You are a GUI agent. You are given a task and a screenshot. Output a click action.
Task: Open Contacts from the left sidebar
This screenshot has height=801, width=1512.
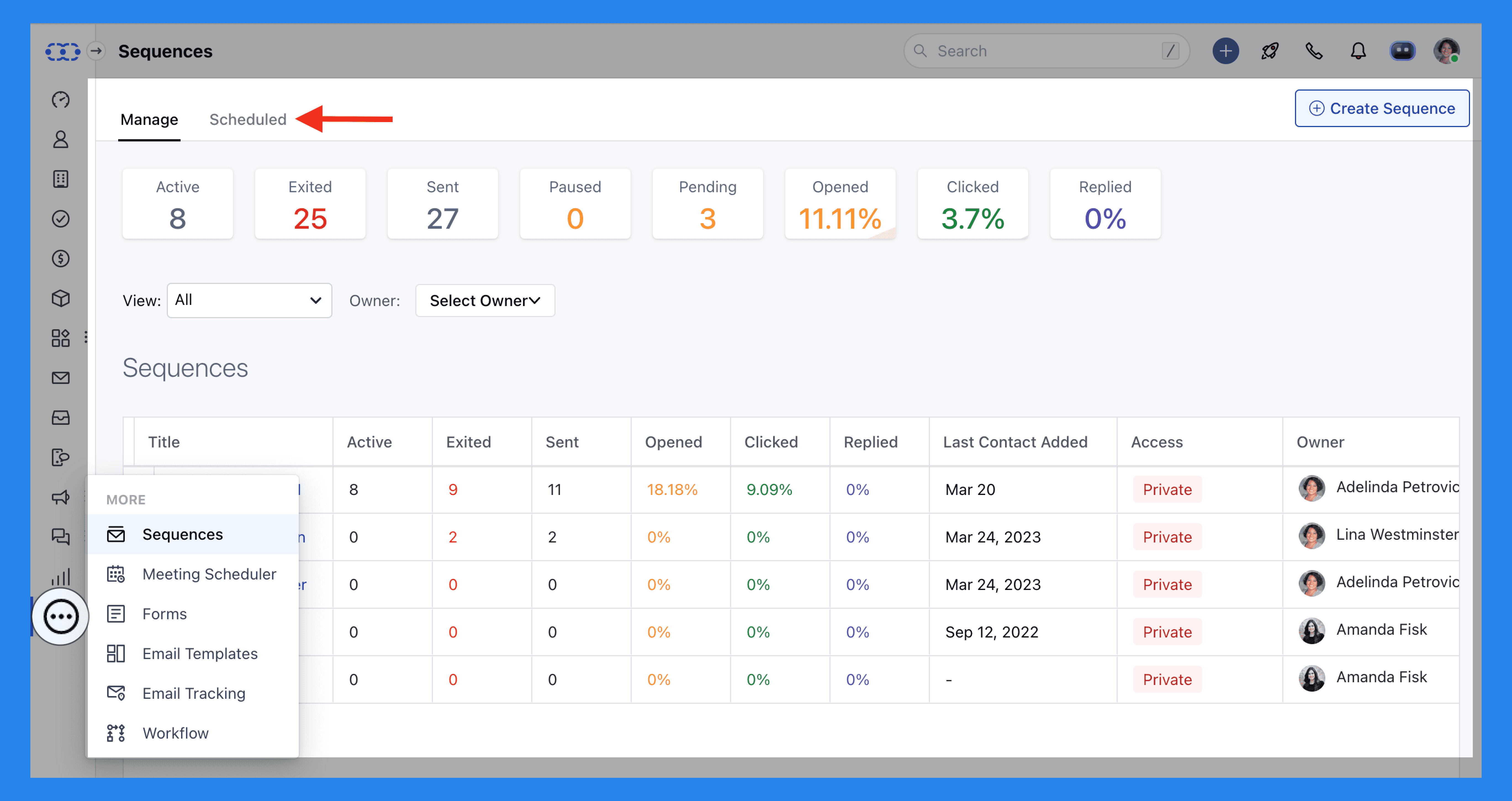pos(60,140)
